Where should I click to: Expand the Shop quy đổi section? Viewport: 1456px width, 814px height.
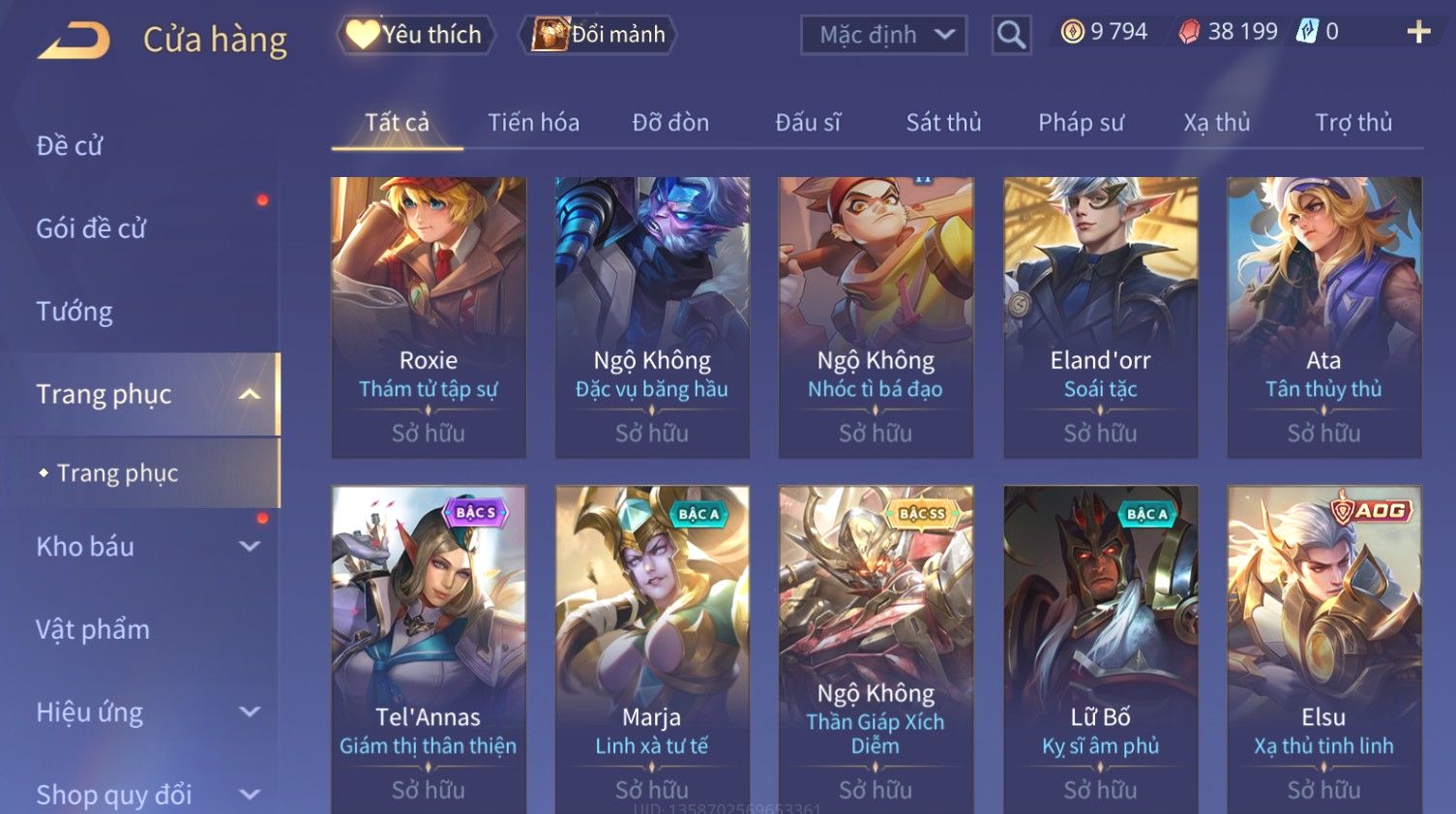250,795
